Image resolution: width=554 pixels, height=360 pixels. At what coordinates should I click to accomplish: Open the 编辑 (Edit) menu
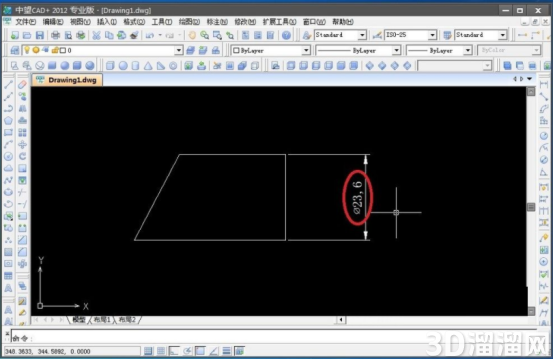(53, 22)
